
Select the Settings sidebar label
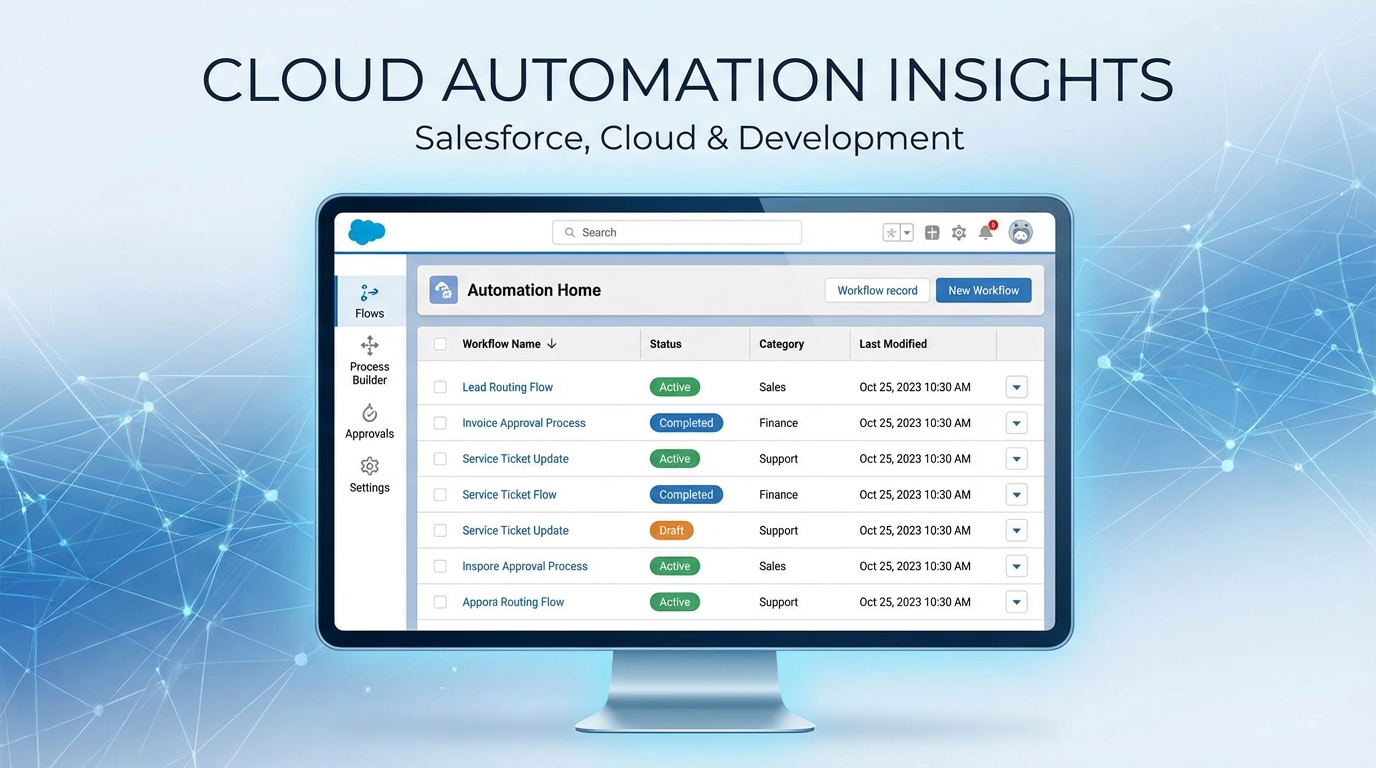(369, 488)
